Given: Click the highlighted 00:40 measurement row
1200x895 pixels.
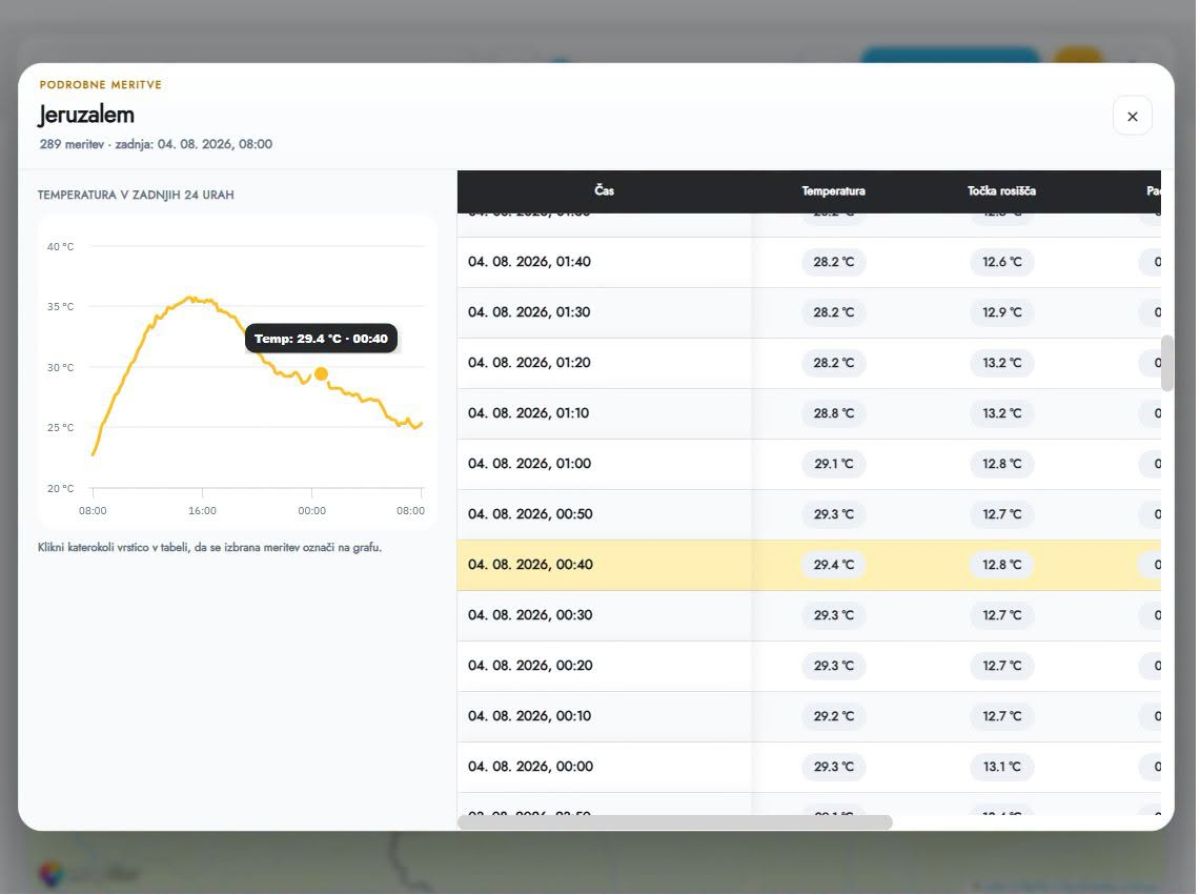Looking at the screenshot, I should click(809, 565).
